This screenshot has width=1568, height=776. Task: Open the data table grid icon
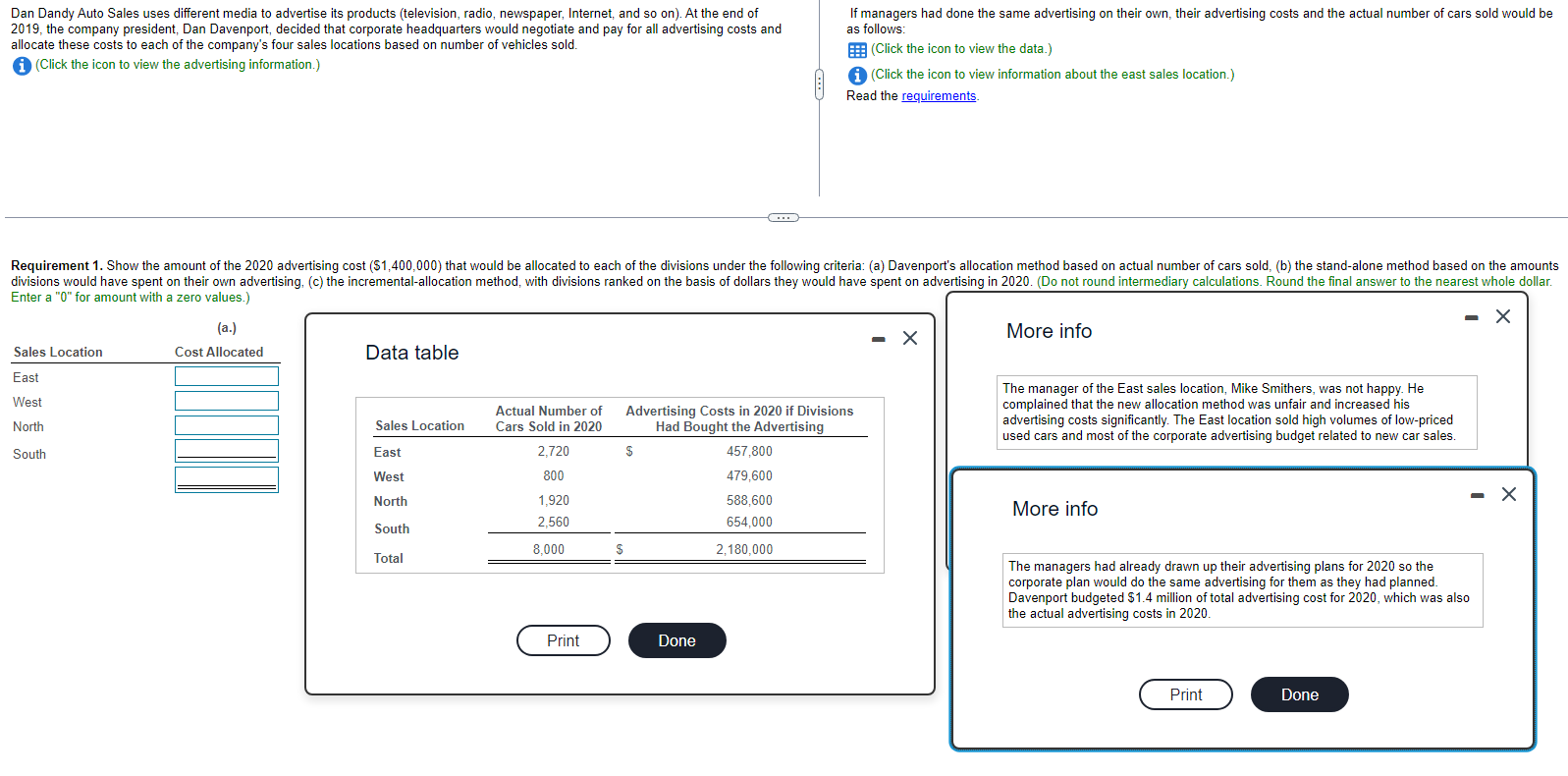coord(857,50)
